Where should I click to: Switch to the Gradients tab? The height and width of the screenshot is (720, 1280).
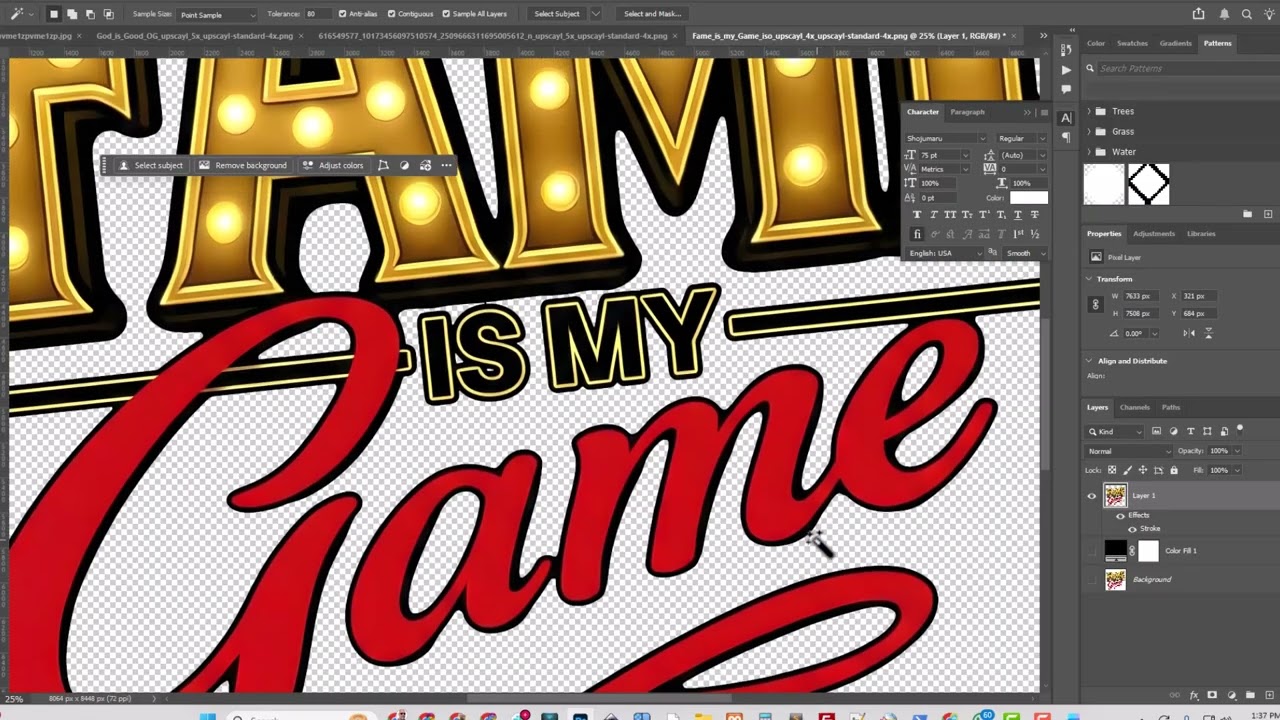point(1176,43)
